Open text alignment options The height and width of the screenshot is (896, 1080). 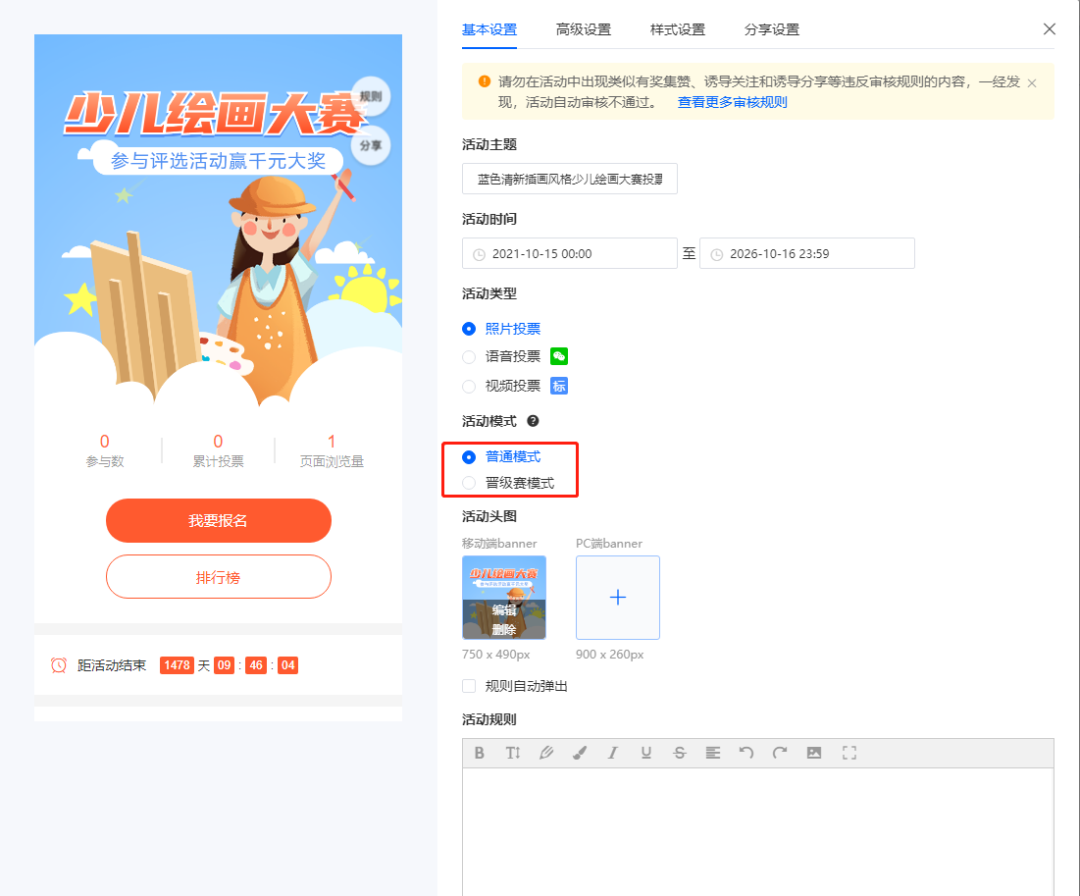[x=713, y=753]
